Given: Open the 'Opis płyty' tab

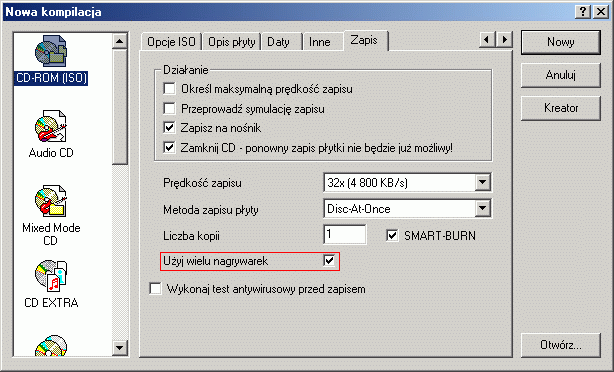Looking at the screenshot, I should [x=231, y=42].
